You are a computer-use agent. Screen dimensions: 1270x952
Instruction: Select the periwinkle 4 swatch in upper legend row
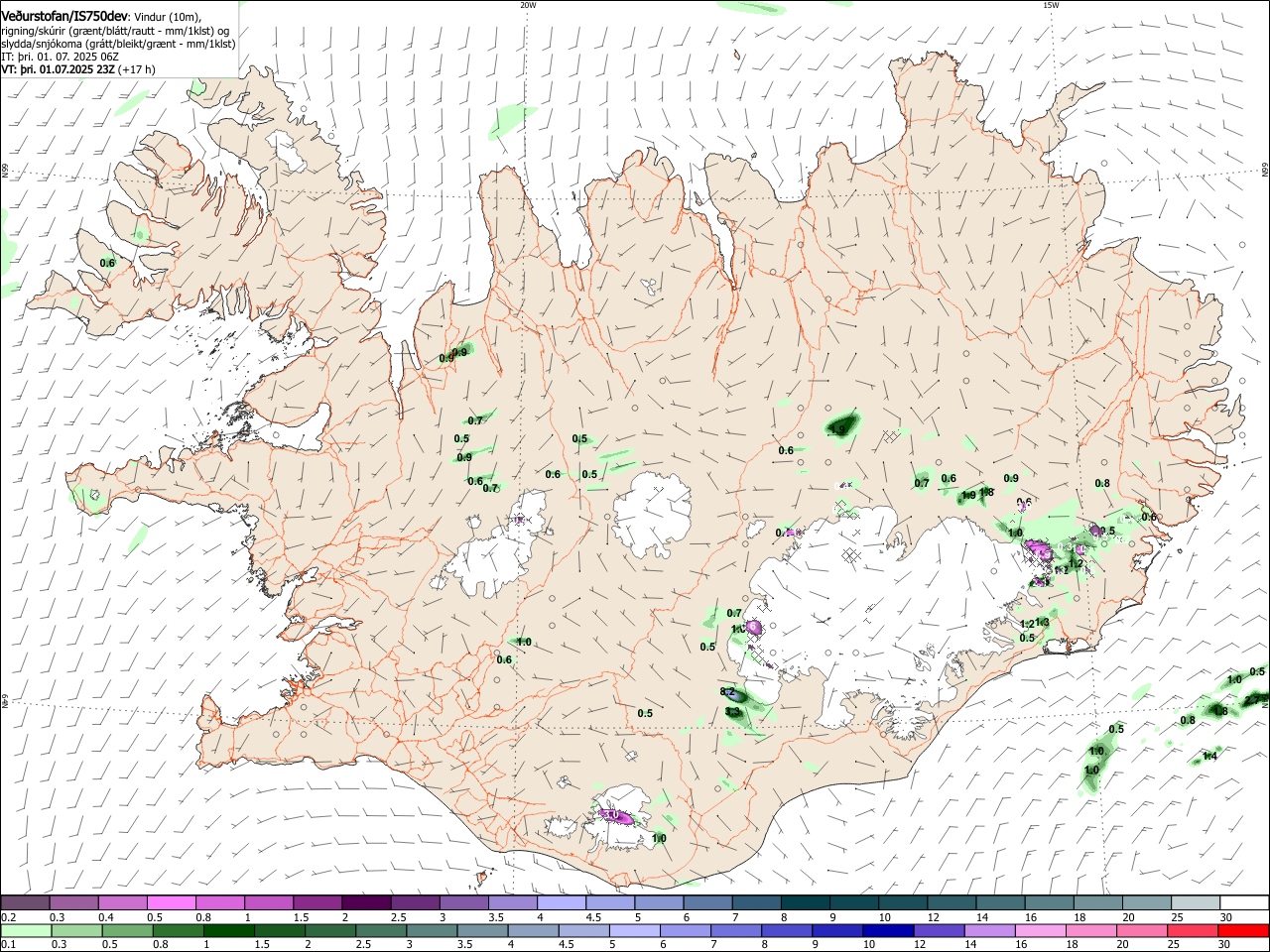[x=562, y=902]
